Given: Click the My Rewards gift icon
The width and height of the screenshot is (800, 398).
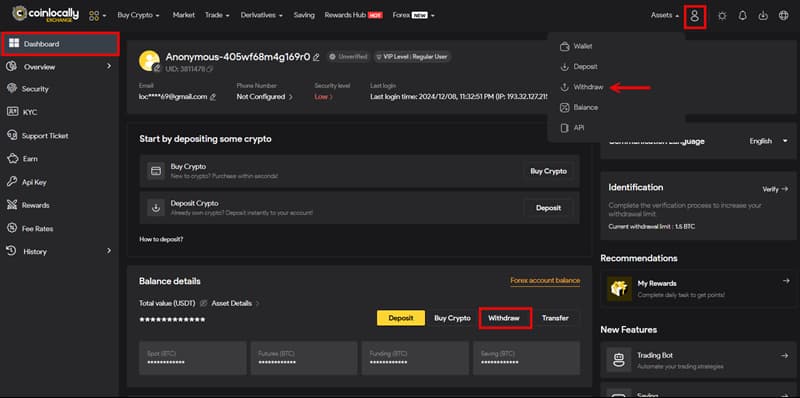Looking at the screenshot, I should click(619, 288).
